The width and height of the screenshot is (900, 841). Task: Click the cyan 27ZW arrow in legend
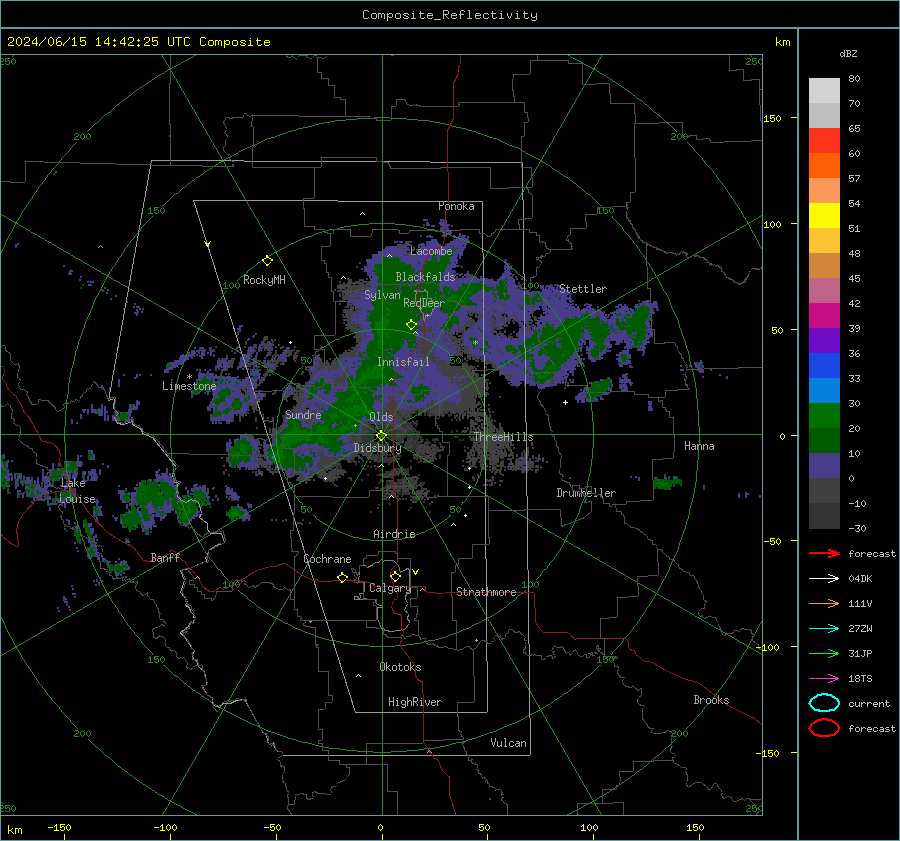[824, 629]
